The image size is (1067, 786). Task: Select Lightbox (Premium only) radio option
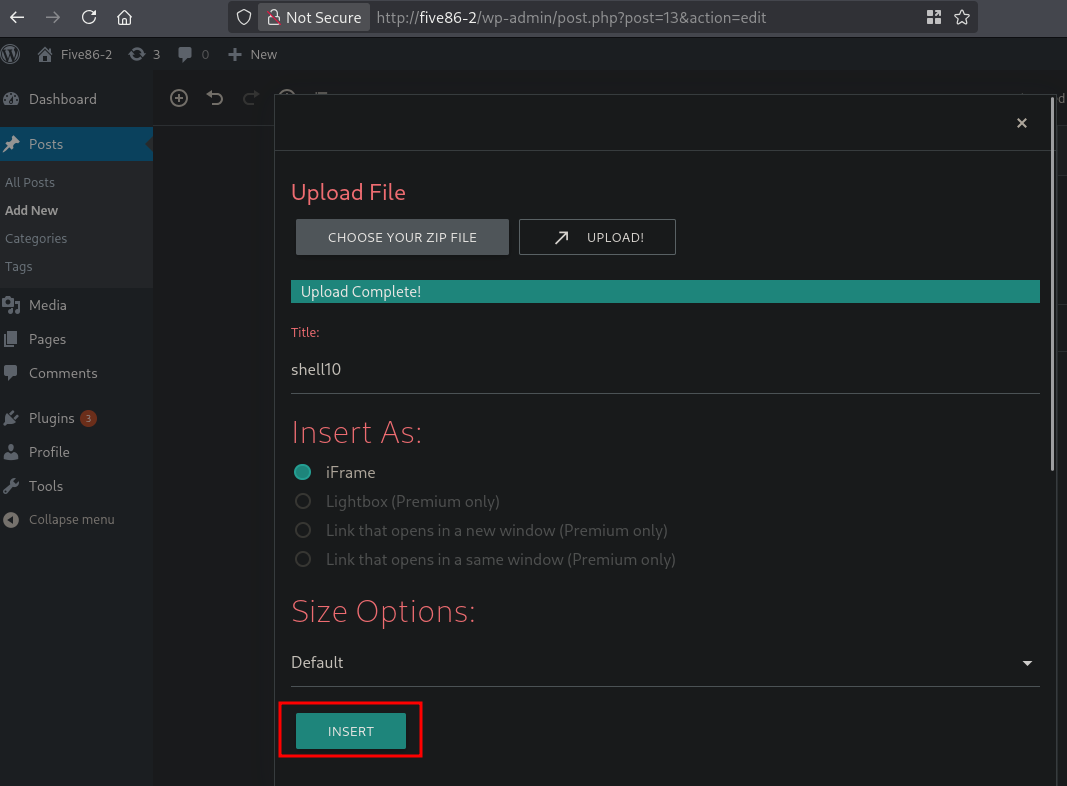[303, 502]
